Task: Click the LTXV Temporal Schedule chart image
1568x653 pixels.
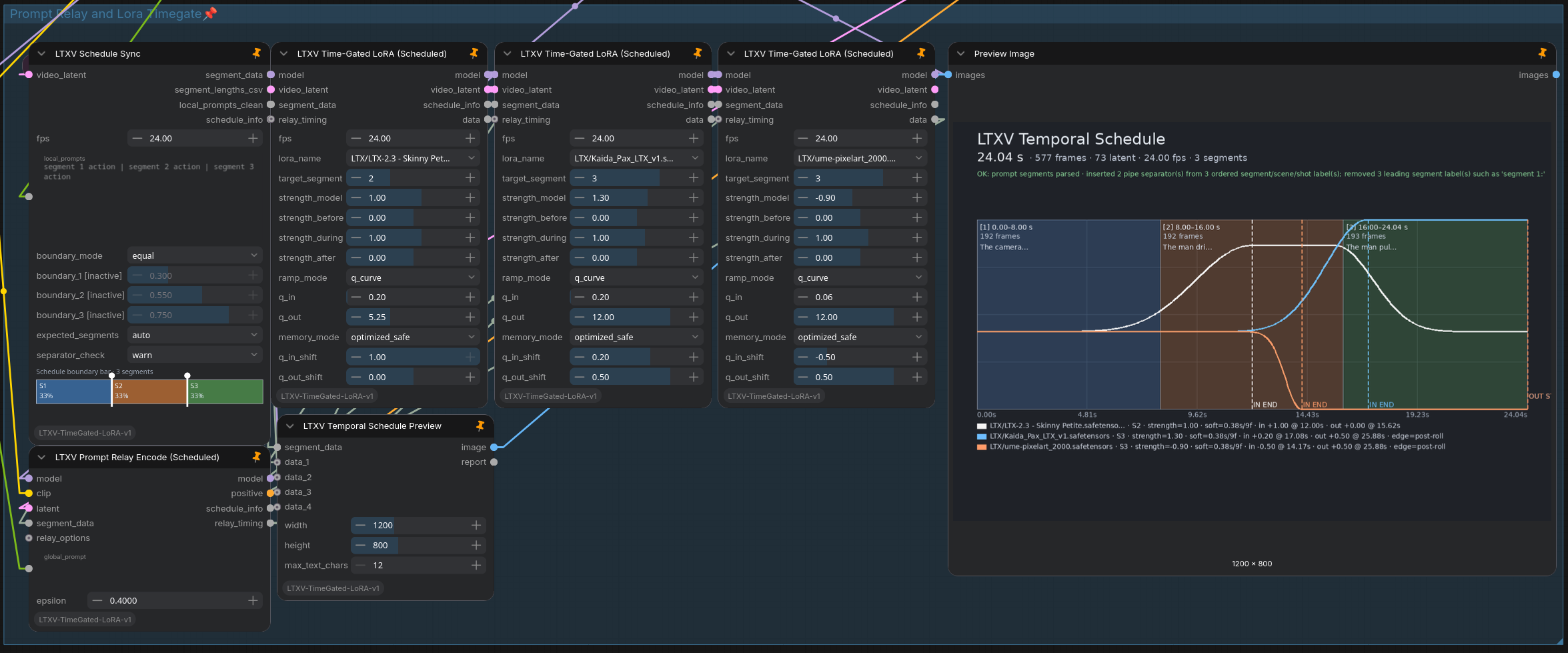Action: pyautogui.click(x=1252, y=321)
